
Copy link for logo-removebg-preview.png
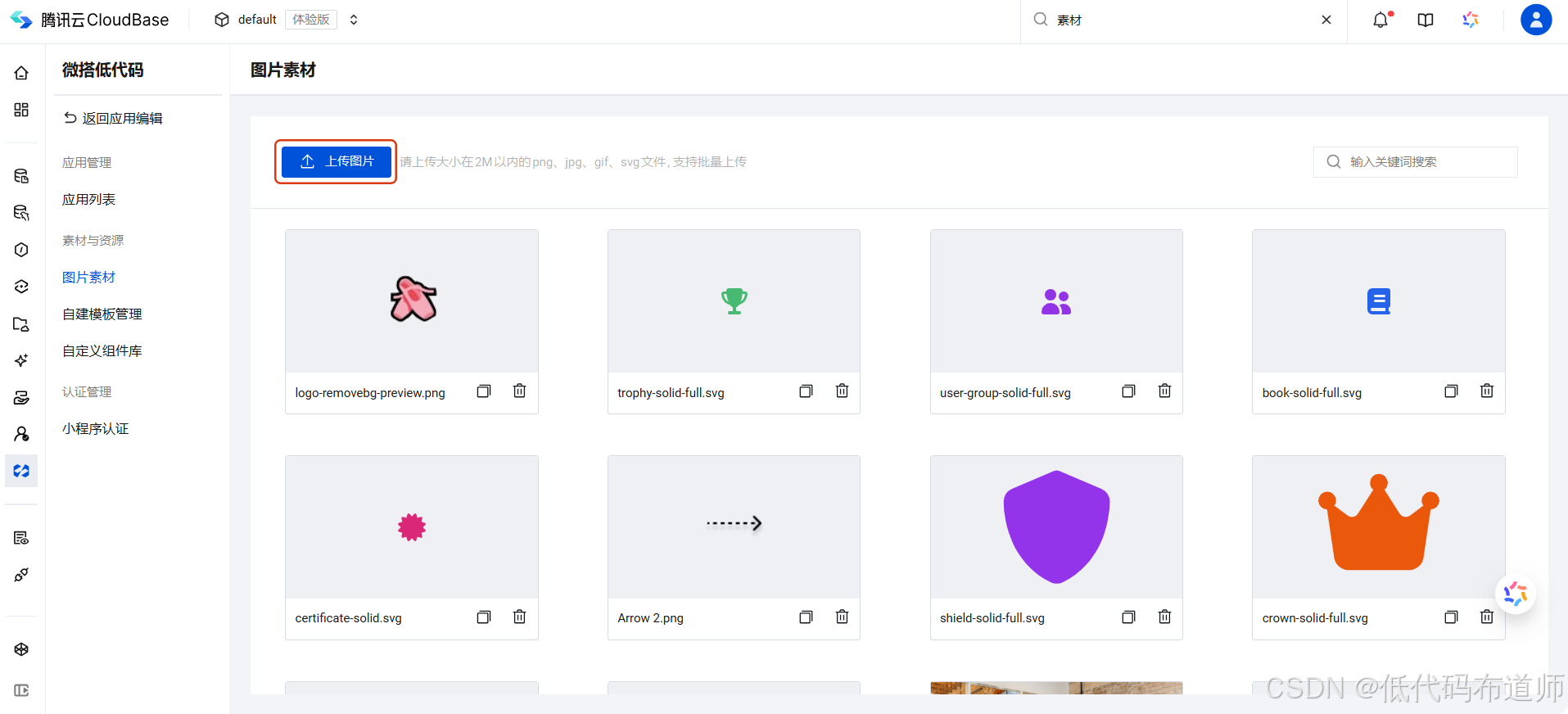(484, 391)
